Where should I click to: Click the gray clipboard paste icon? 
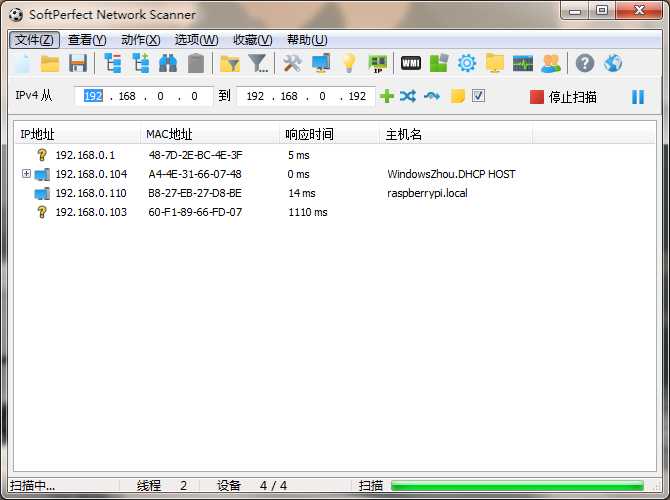196,64
